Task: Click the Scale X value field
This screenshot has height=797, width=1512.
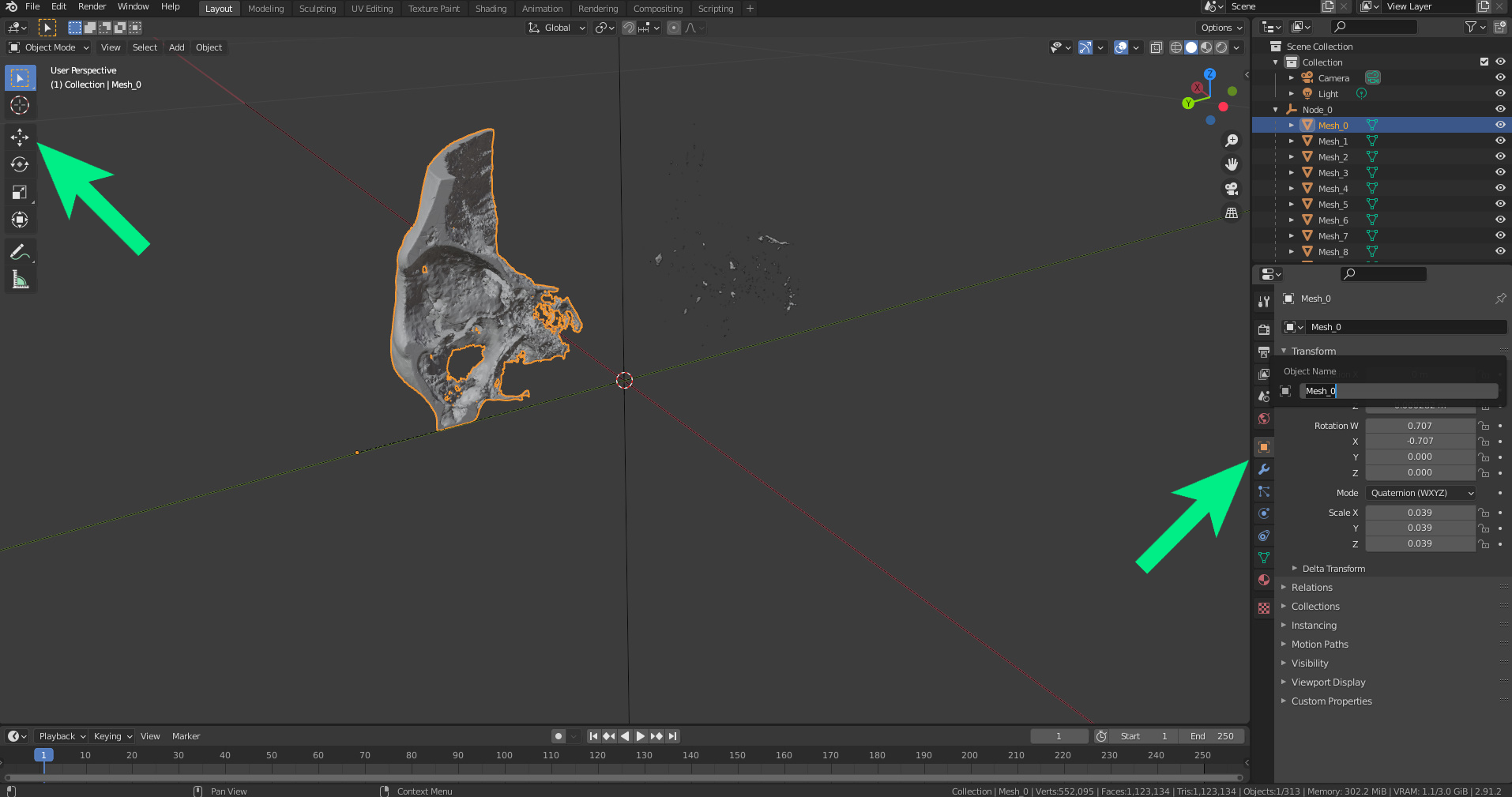Action: tap(1419, 513)
